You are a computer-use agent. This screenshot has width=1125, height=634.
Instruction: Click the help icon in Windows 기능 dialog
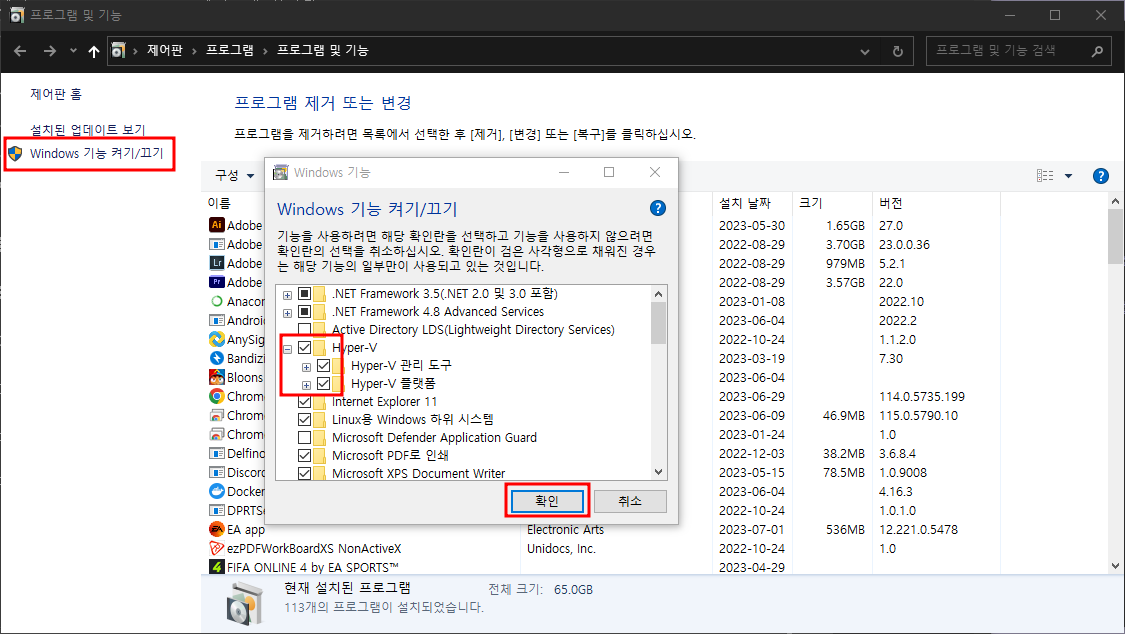pyautogui.click(x=657, y=208)
